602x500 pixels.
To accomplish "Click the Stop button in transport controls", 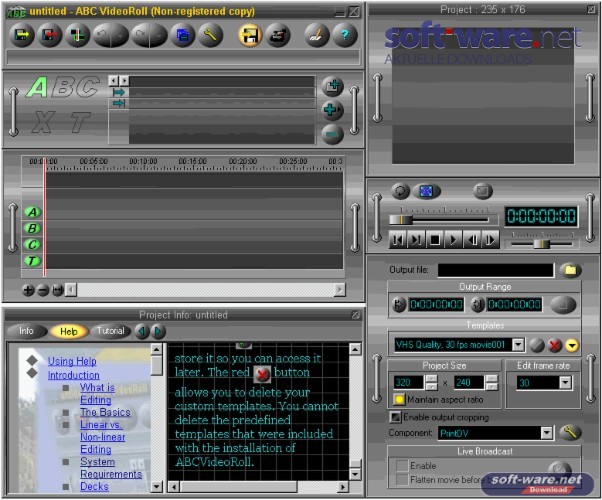I will tap(435, 240).
